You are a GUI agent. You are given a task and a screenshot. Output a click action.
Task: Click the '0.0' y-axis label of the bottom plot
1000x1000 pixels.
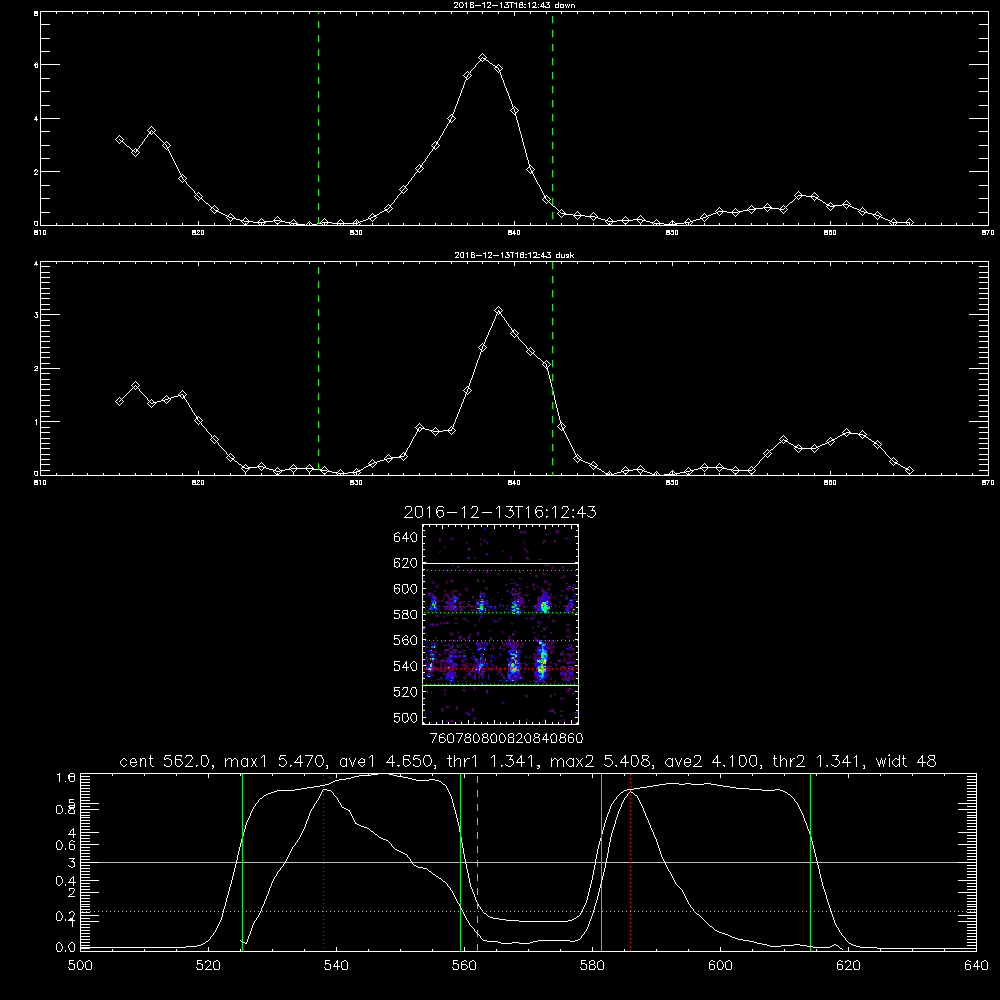(x=66, y=947)
